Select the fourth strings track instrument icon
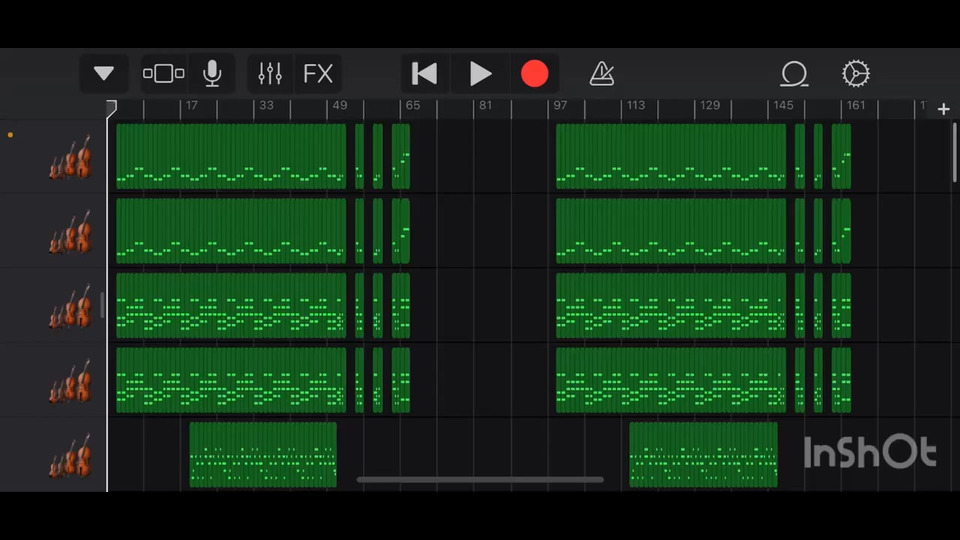The image size is (960, 540). point(71,381)
